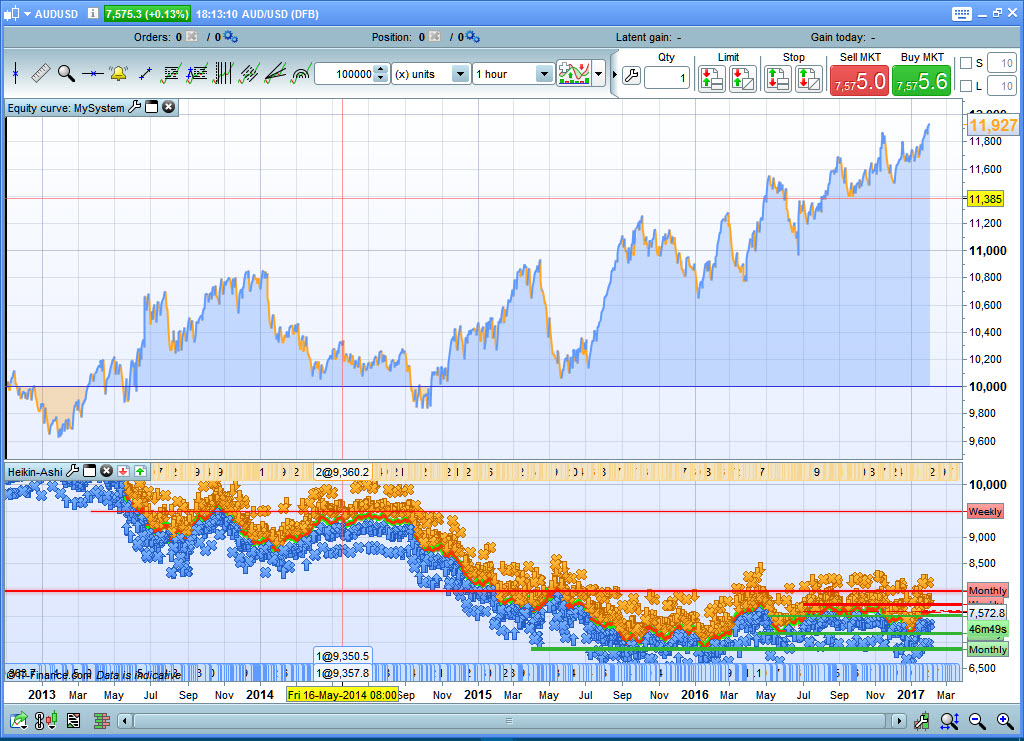Select the ruler measurement tool
Image resolution: width=1024 pixels, height=741 pixels.
(x=41, y=73)
